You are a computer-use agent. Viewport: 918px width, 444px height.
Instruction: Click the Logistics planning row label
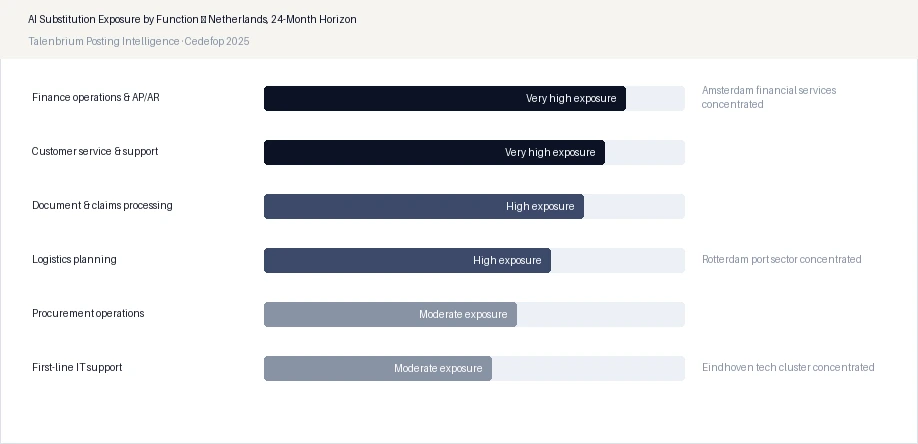click(74, 259)
